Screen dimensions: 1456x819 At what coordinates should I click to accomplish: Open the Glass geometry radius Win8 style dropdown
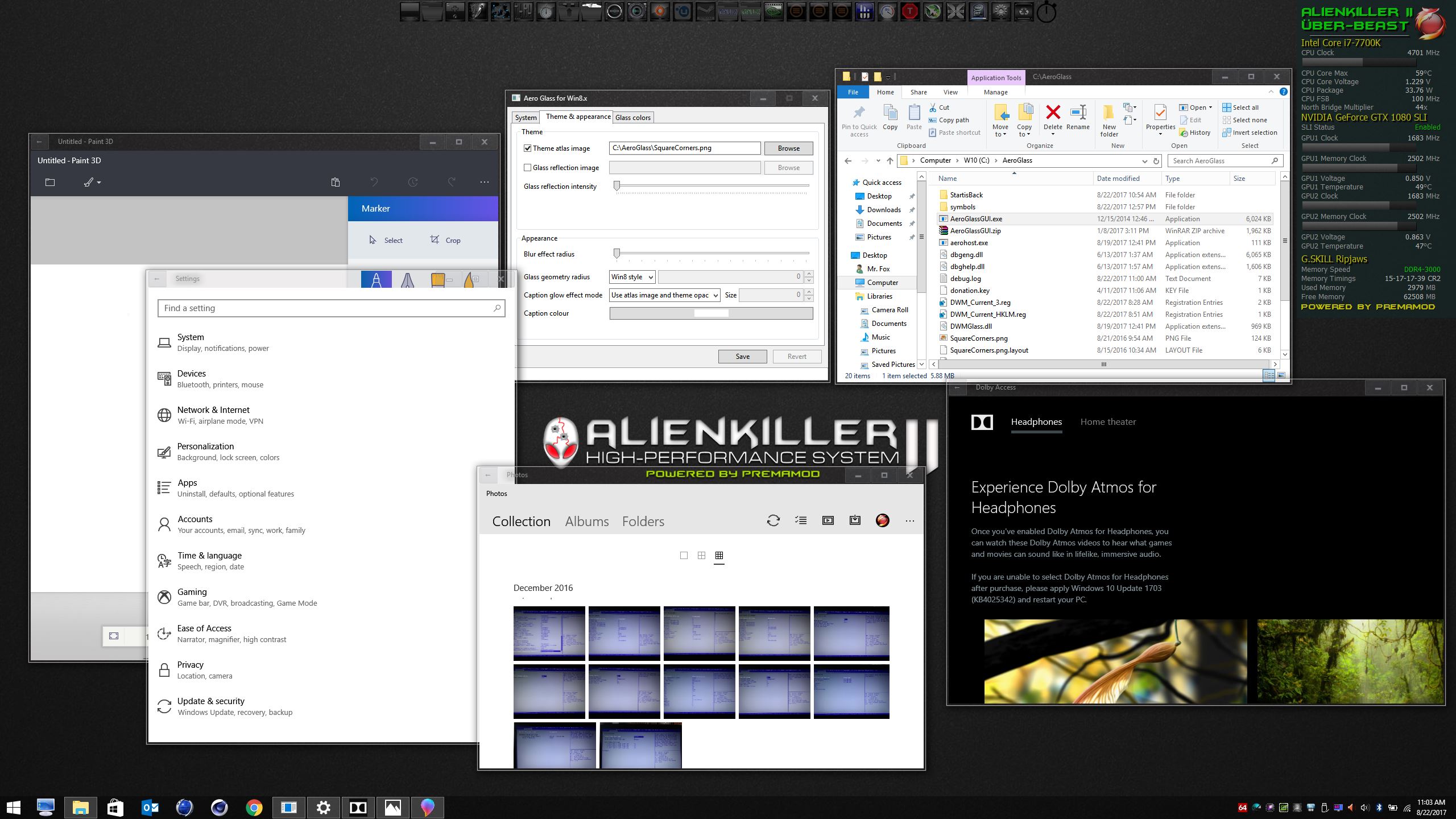(x=632, y=277)
